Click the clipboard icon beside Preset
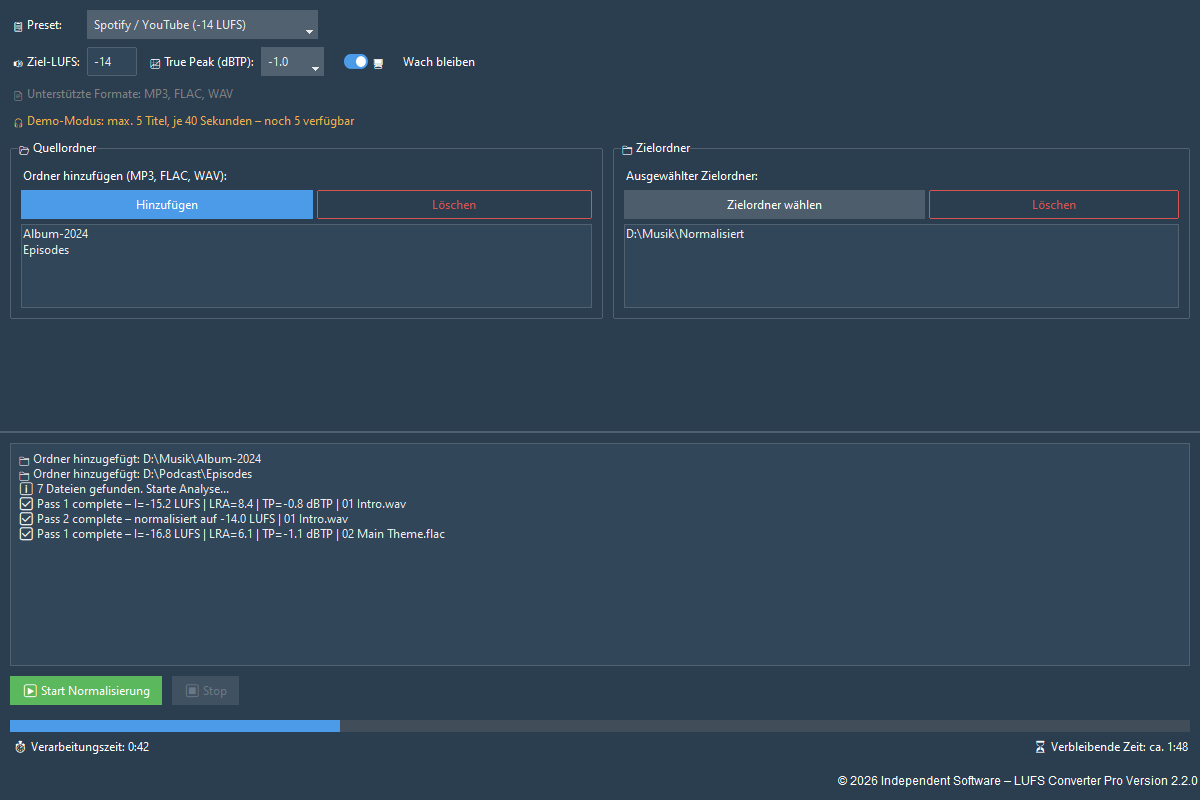1200x800 pixels. (x=18, y=26)
